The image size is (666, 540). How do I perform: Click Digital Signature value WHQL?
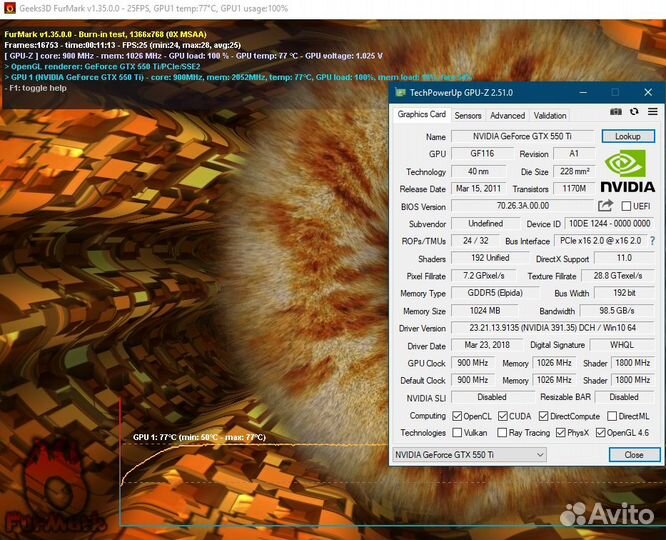point(622,345)
